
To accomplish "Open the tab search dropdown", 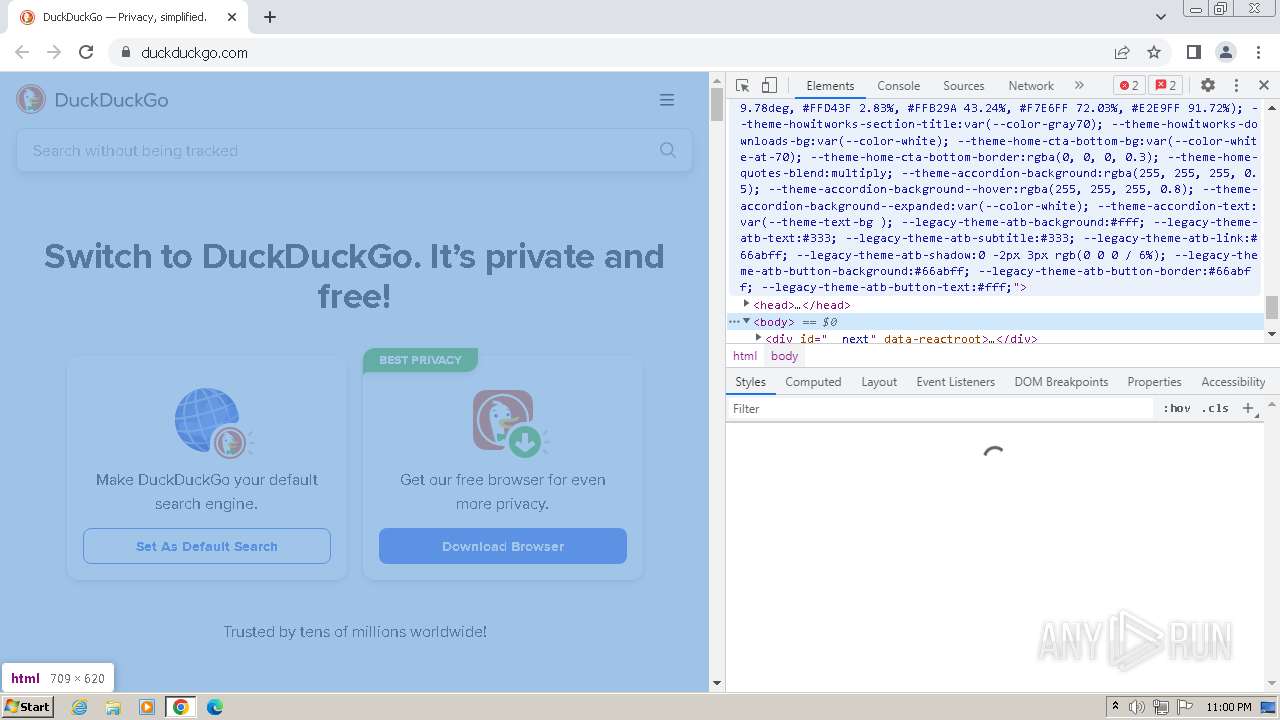I will tap(1161, 17).
